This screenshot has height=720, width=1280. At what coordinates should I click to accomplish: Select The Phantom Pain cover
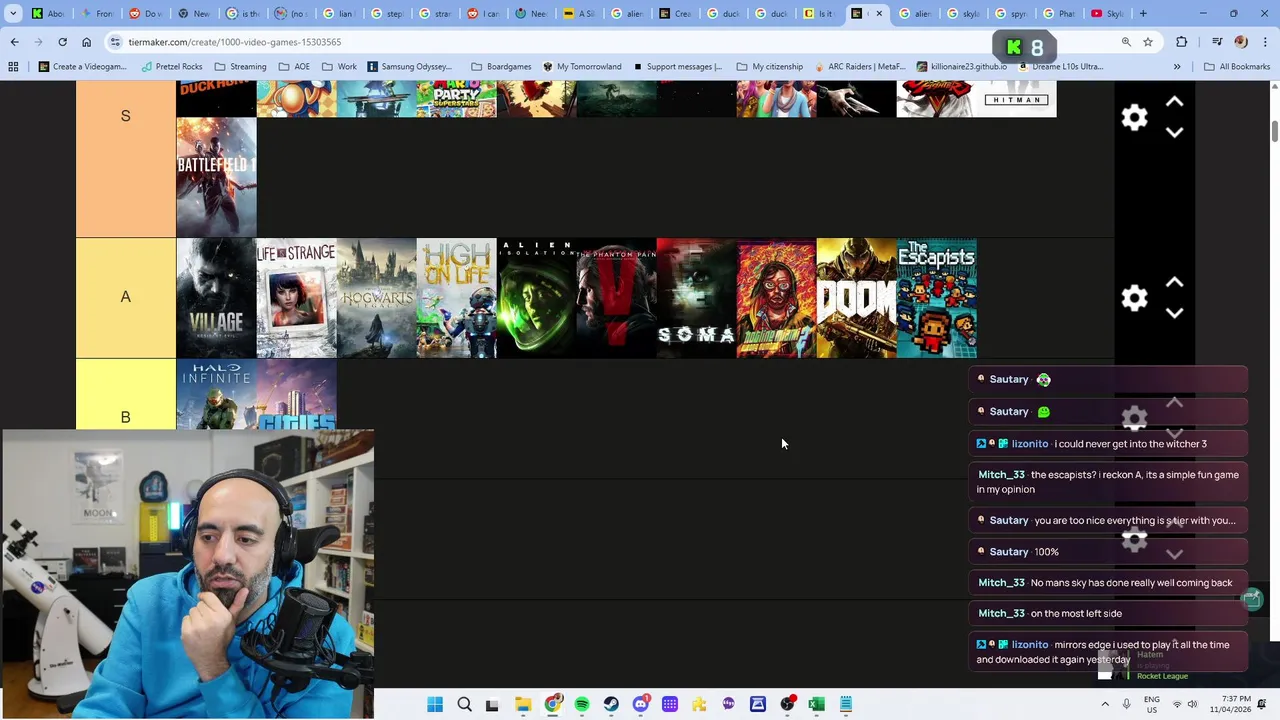pos(616,298)
